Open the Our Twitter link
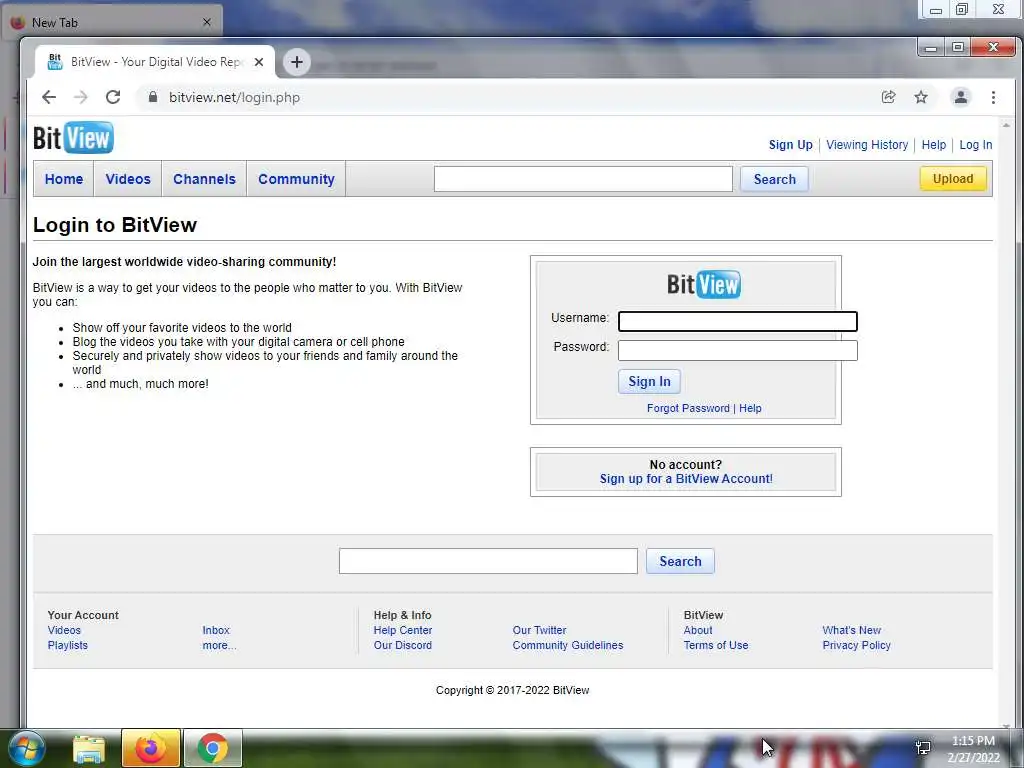This screenshot has width=1024, height=768. (539, 630)
